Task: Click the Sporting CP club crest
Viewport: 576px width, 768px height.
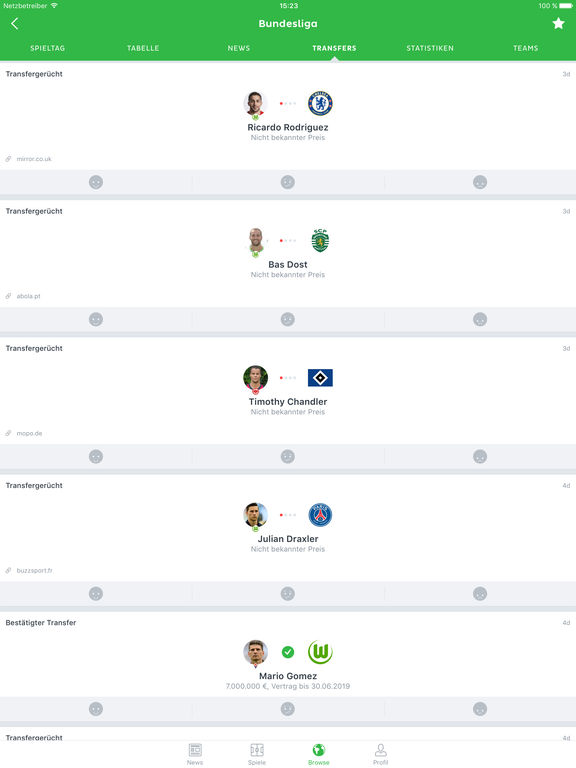Action: 320,240
